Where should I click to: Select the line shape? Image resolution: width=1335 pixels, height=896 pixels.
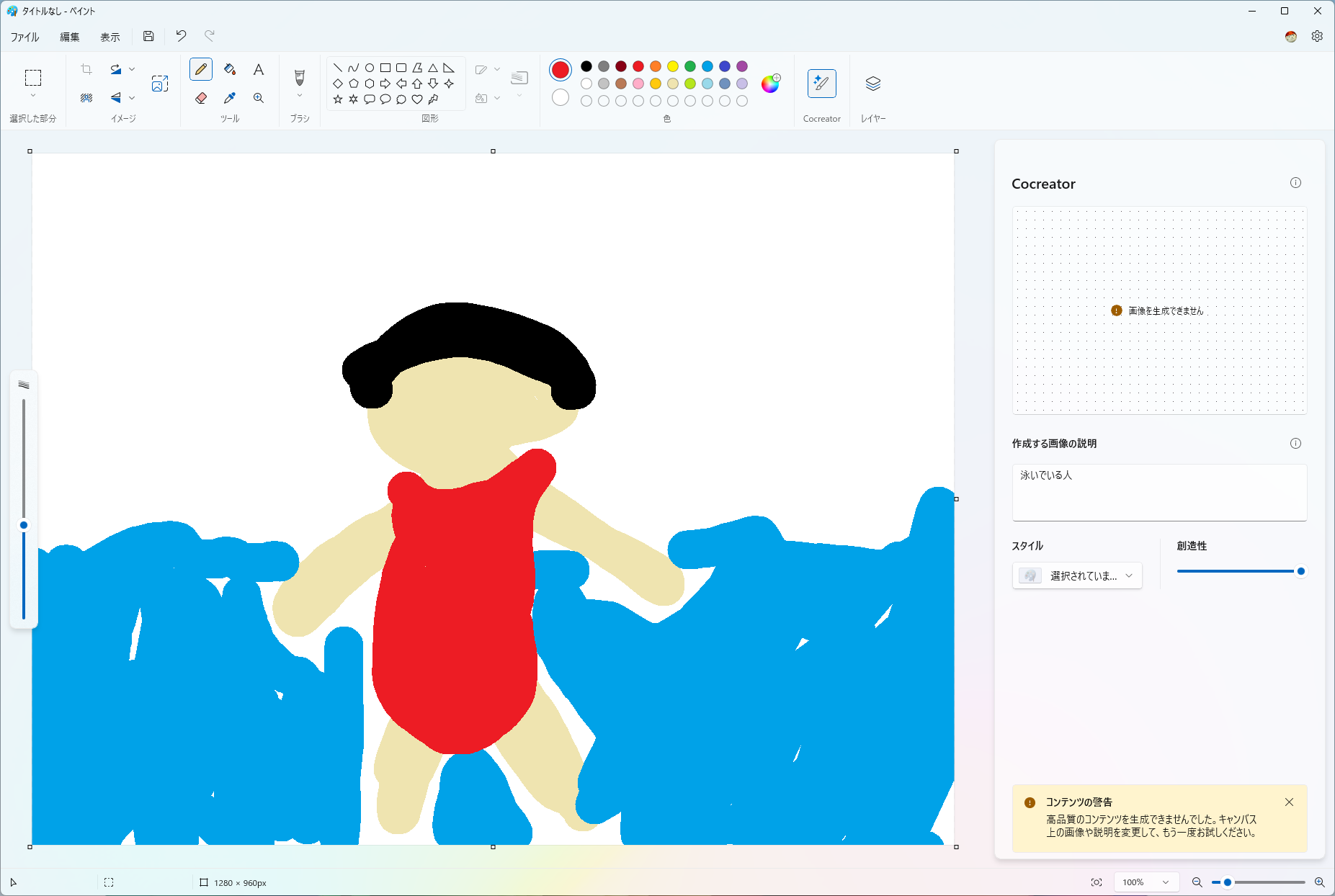(x=338, y=68)
